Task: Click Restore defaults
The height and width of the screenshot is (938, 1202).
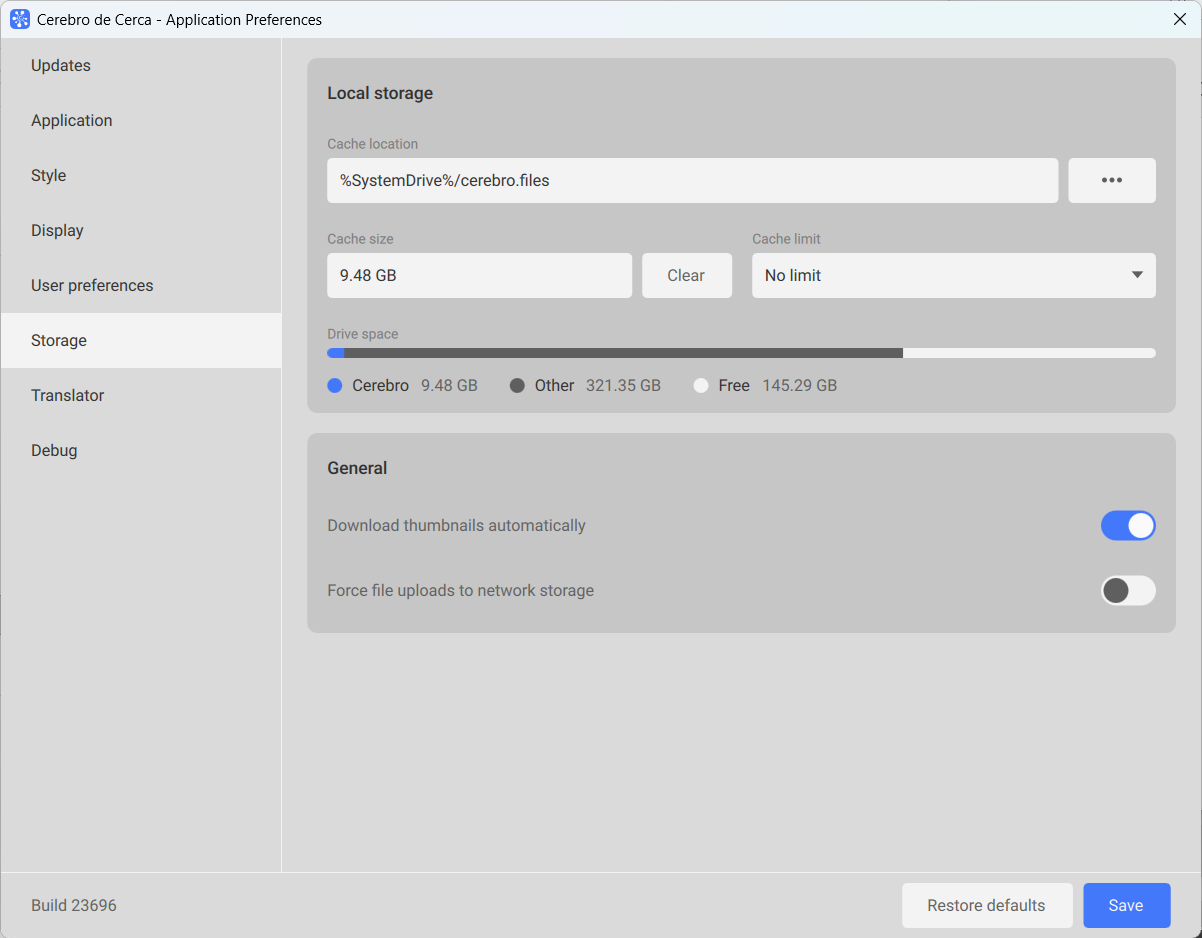Action: click(x=986, y=906)
